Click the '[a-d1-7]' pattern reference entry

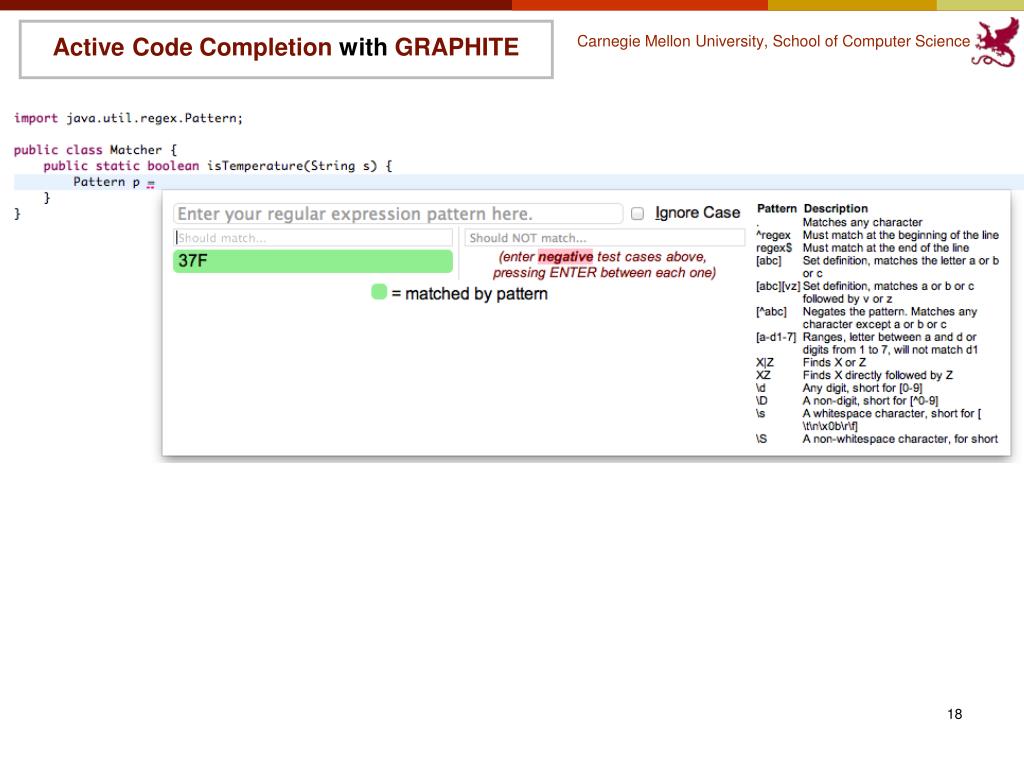click(x=776, y=337)
